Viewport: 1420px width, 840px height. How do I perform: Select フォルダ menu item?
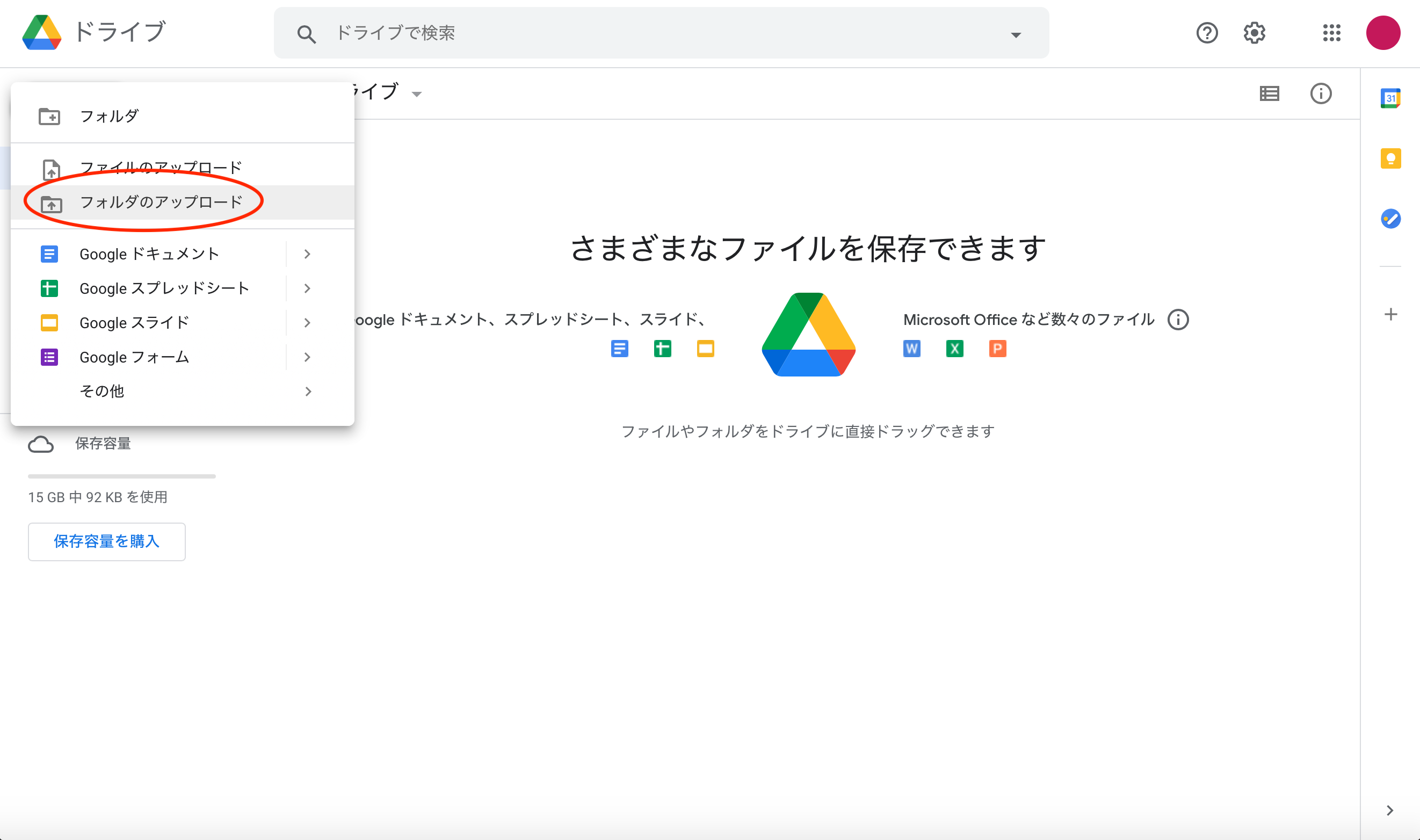[x=182, y=117]
